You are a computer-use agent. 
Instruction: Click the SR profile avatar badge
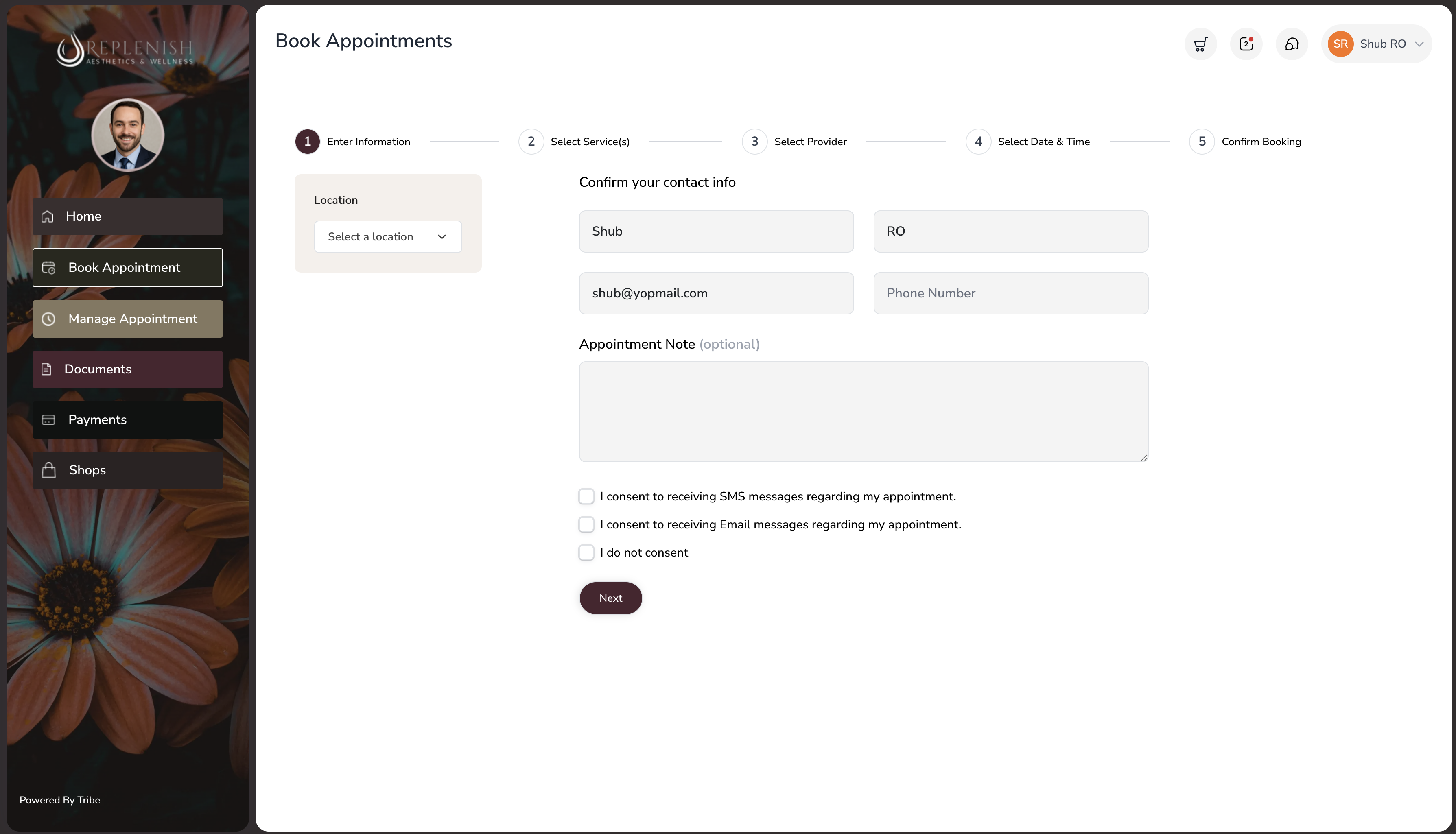(1340, 44)
